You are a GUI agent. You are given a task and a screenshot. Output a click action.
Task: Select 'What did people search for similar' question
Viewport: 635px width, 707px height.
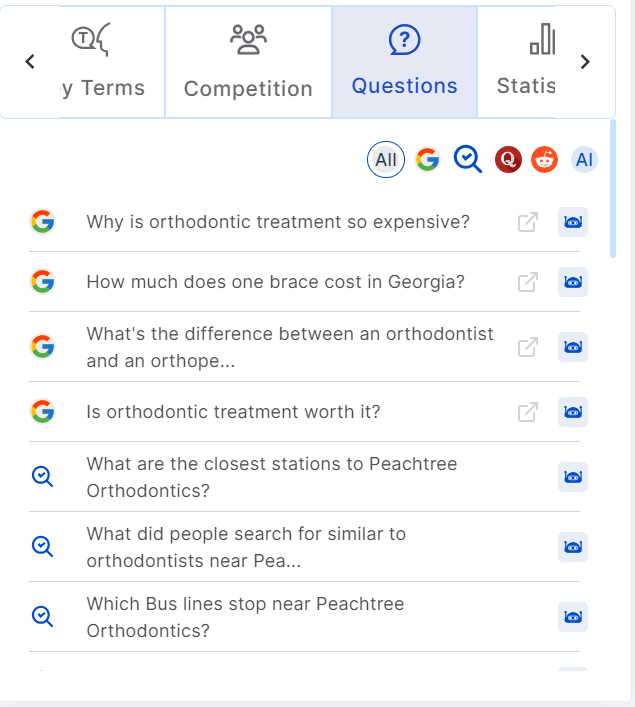(246, 547)
